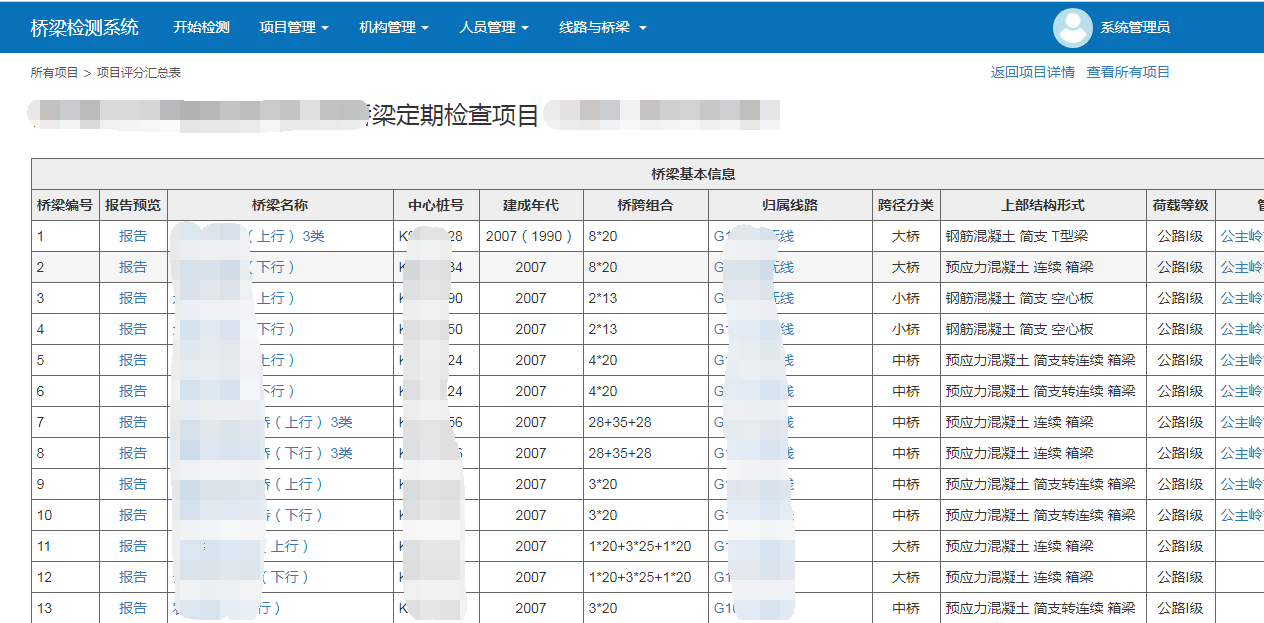This screenshot has width=1264, height=623.
Task: Click the 建成年代 column header
Action: [x=531, y=205]
